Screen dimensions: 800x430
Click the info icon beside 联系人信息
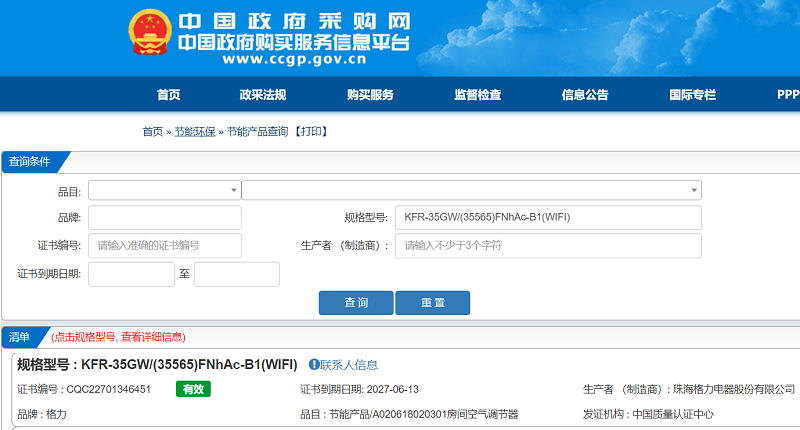[314, 364]
